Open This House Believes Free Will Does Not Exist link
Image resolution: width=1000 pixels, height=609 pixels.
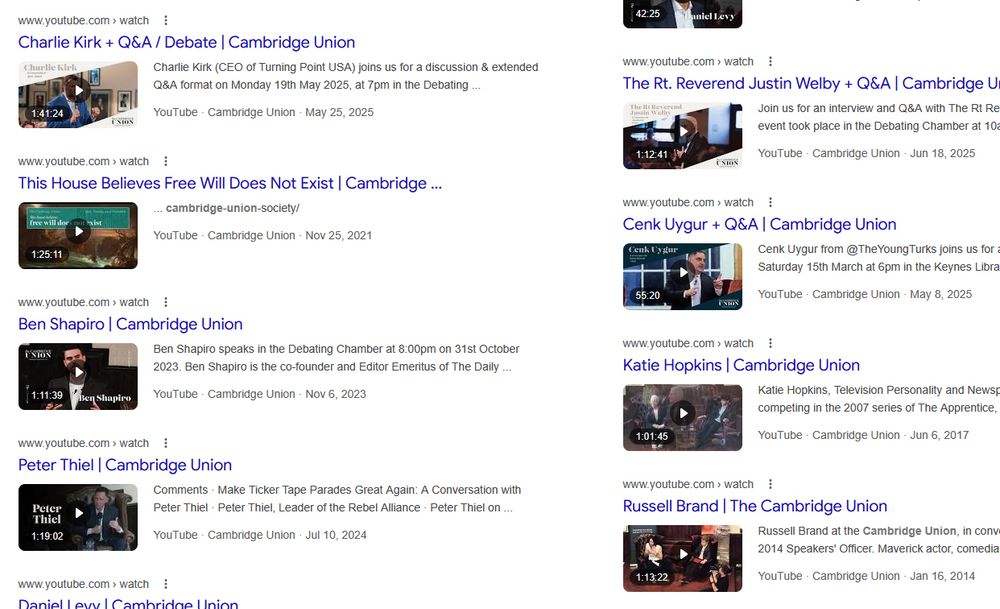(230, 183)
